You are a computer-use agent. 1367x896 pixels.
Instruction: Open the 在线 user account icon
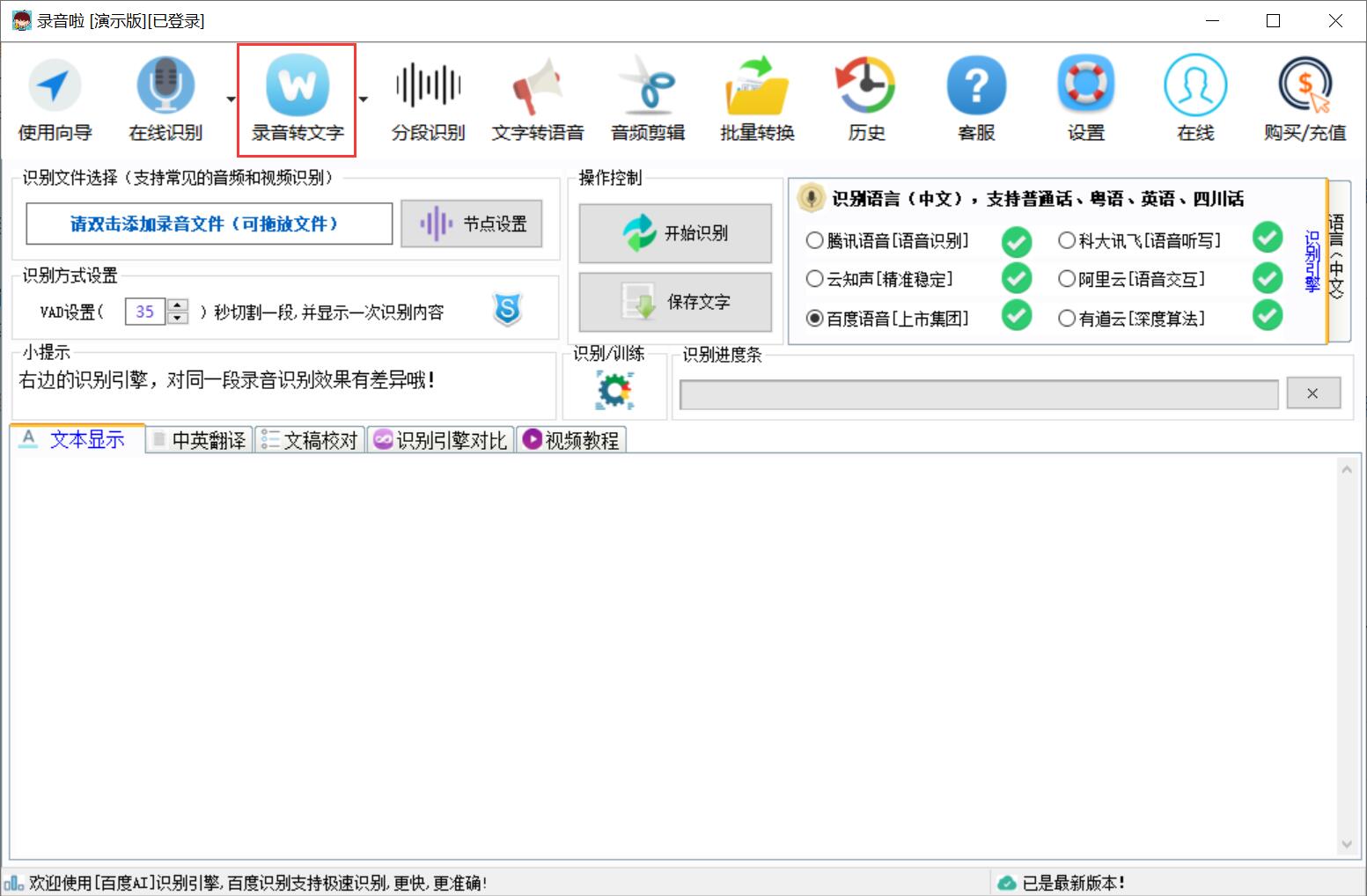(1195, 99)
